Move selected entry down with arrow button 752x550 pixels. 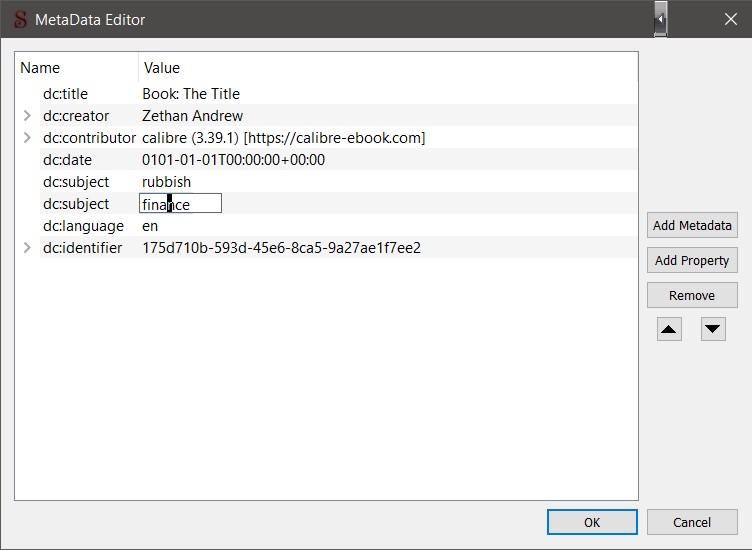coord(713,329)
